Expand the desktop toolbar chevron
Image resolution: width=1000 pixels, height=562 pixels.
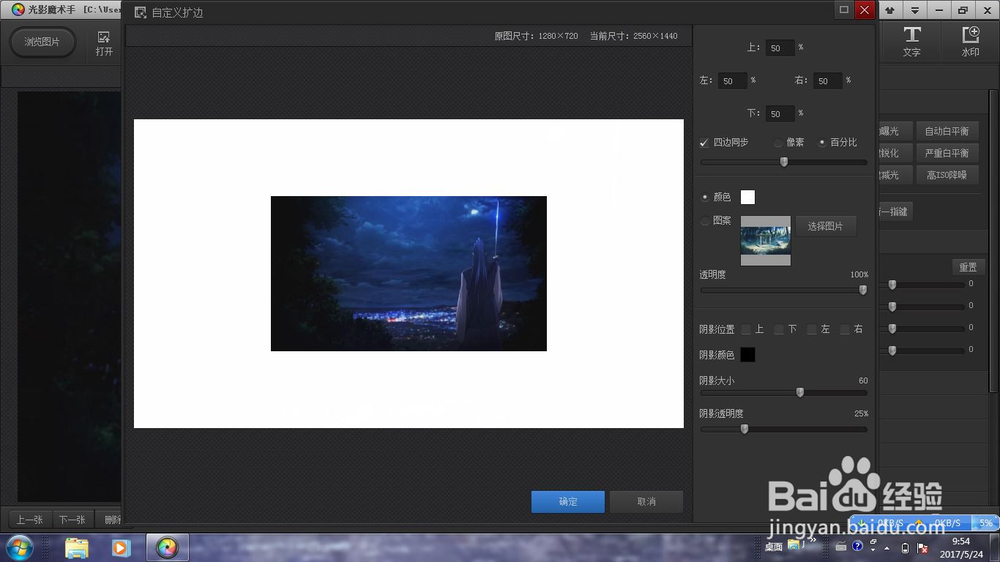click(812, 541)
